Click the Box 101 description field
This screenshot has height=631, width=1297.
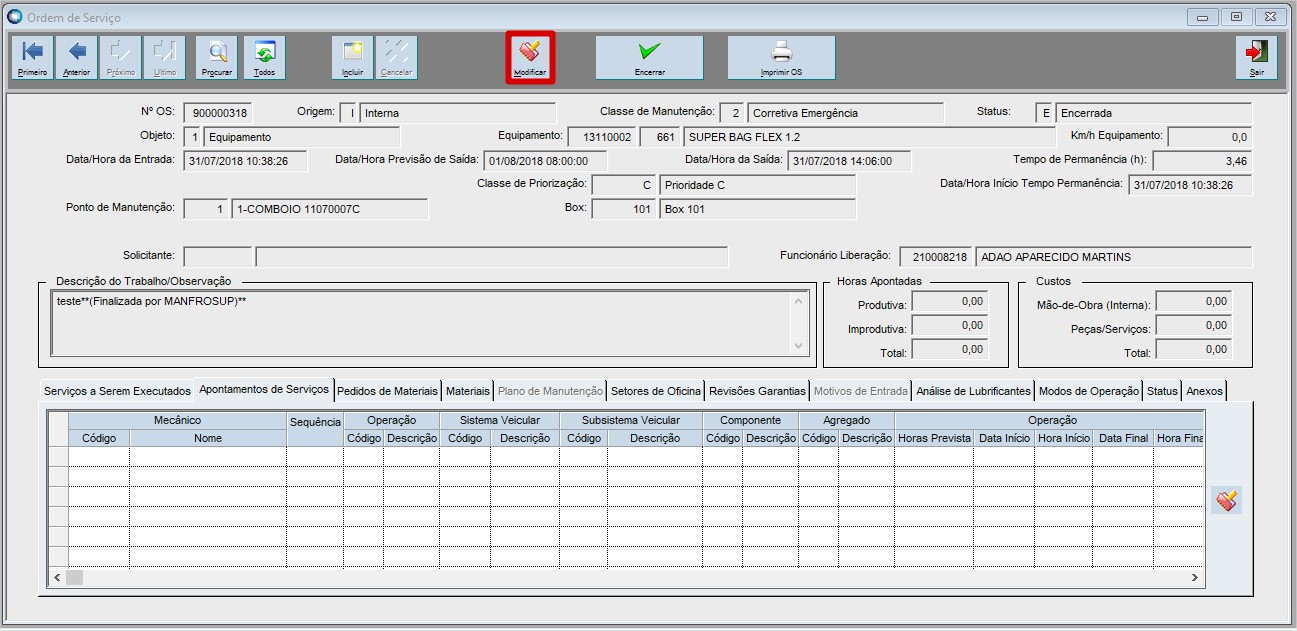pyautogui.click(x=758, y=209)
